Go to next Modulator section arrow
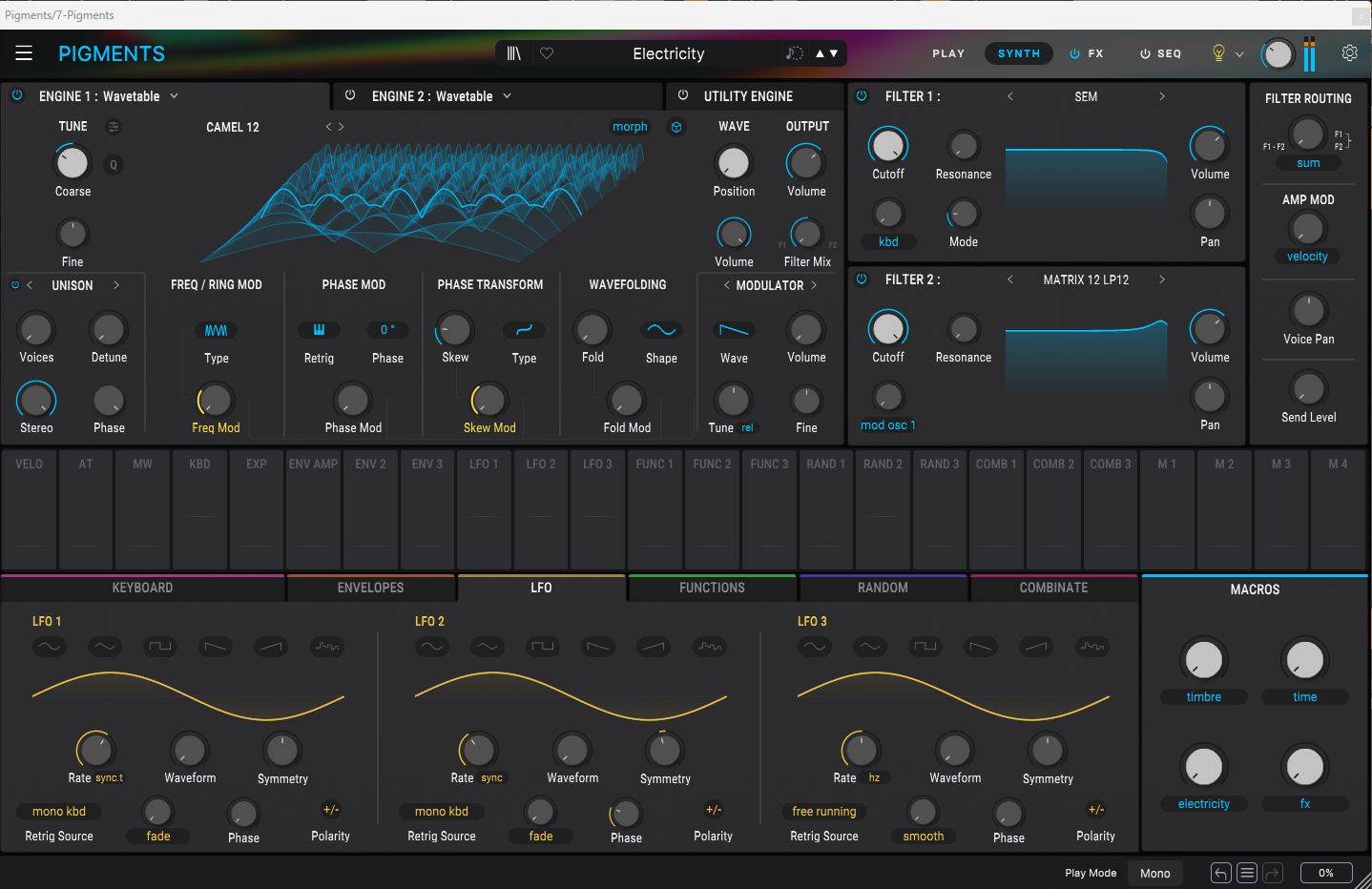The image size is (1372, 889). tap(814, 285)
